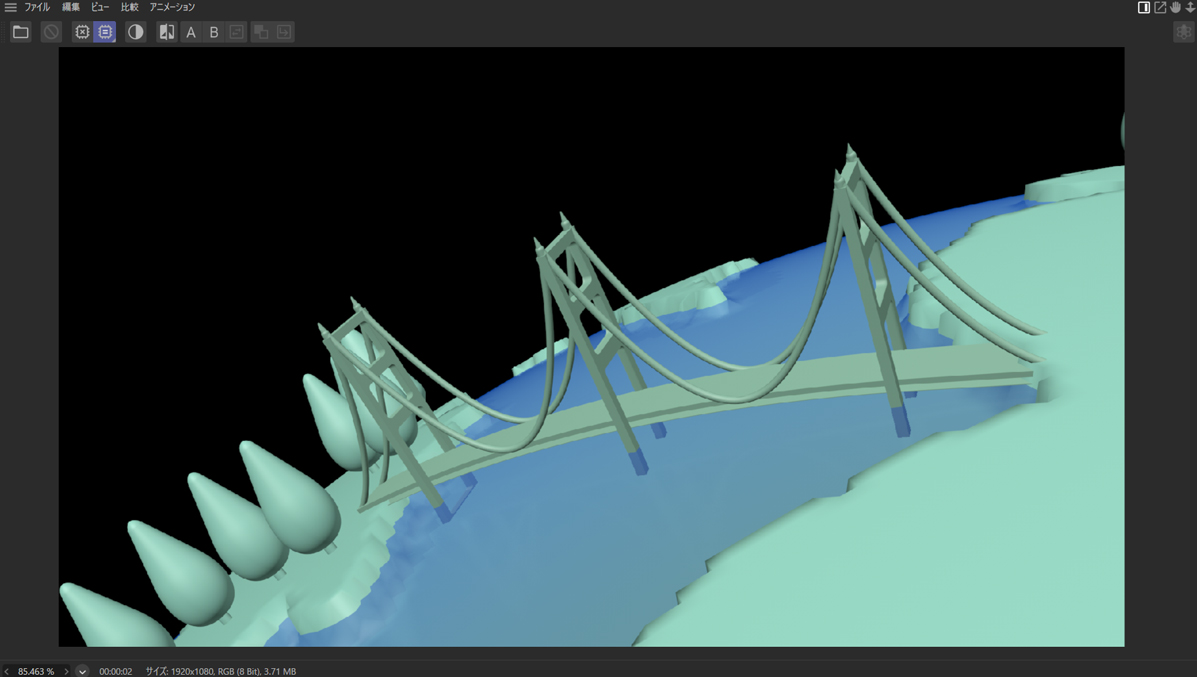This screenshot has height=677, width=1197.
Task: Set the current image as A
Action: (x=191, y=32)
